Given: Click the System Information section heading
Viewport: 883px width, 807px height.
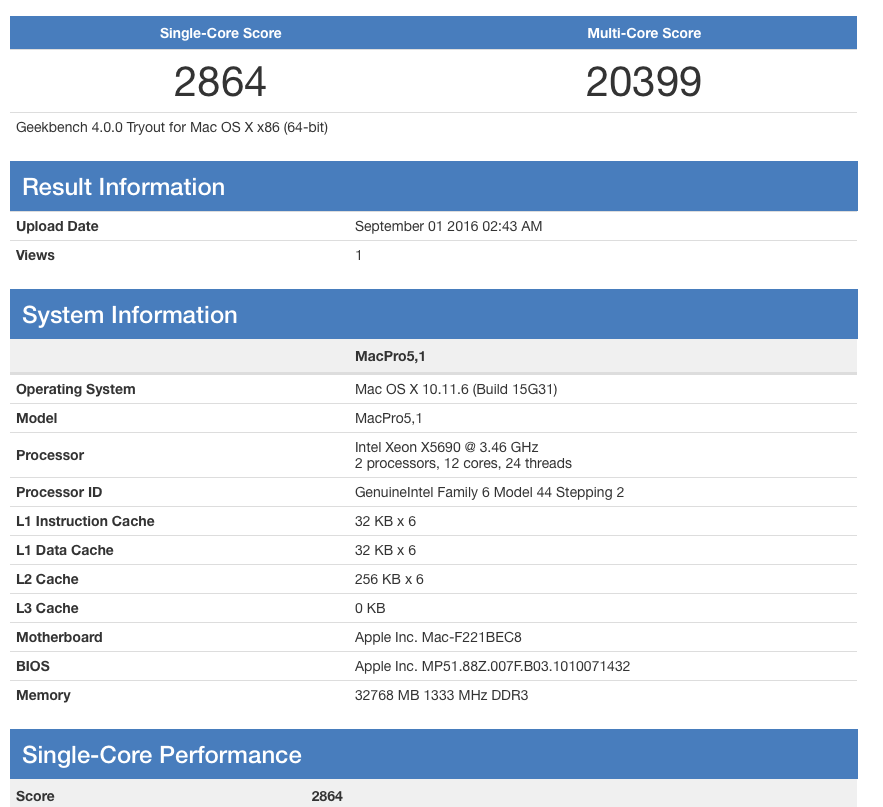Looking at the screenshot, I should (130, 315).
